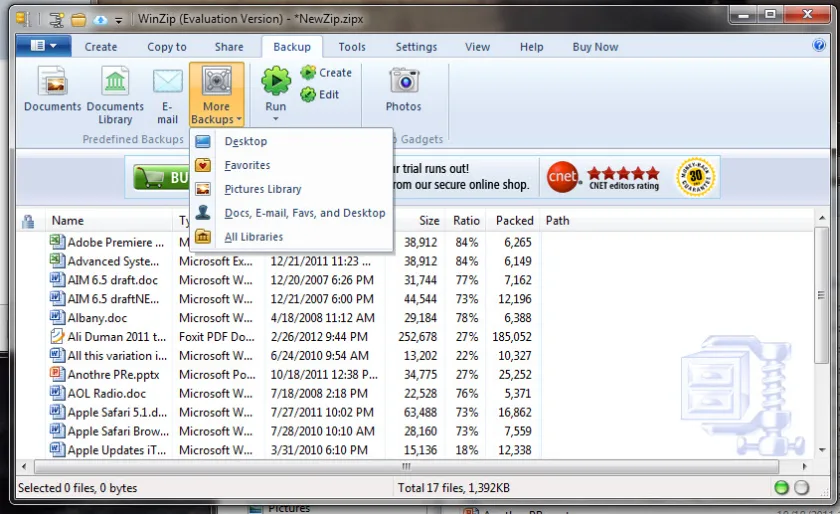Click the Anothre PRe.pptx PowerPoint icon

coord(57,374)
